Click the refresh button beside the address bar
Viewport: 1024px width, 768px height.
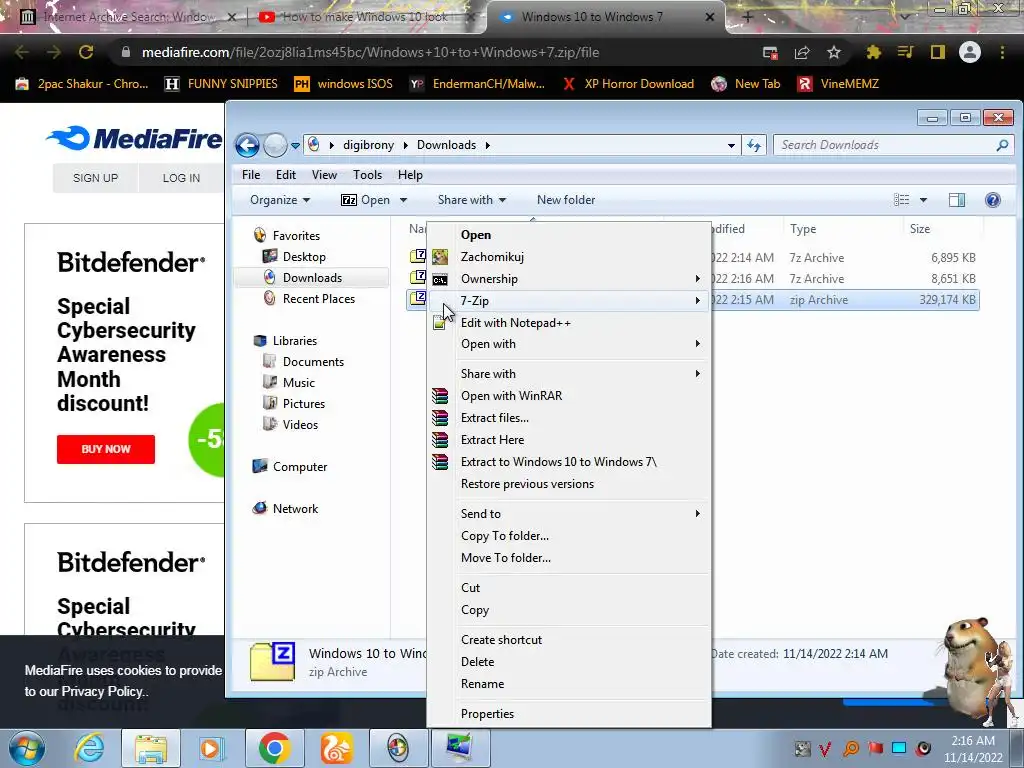click(x=754, y=145)
